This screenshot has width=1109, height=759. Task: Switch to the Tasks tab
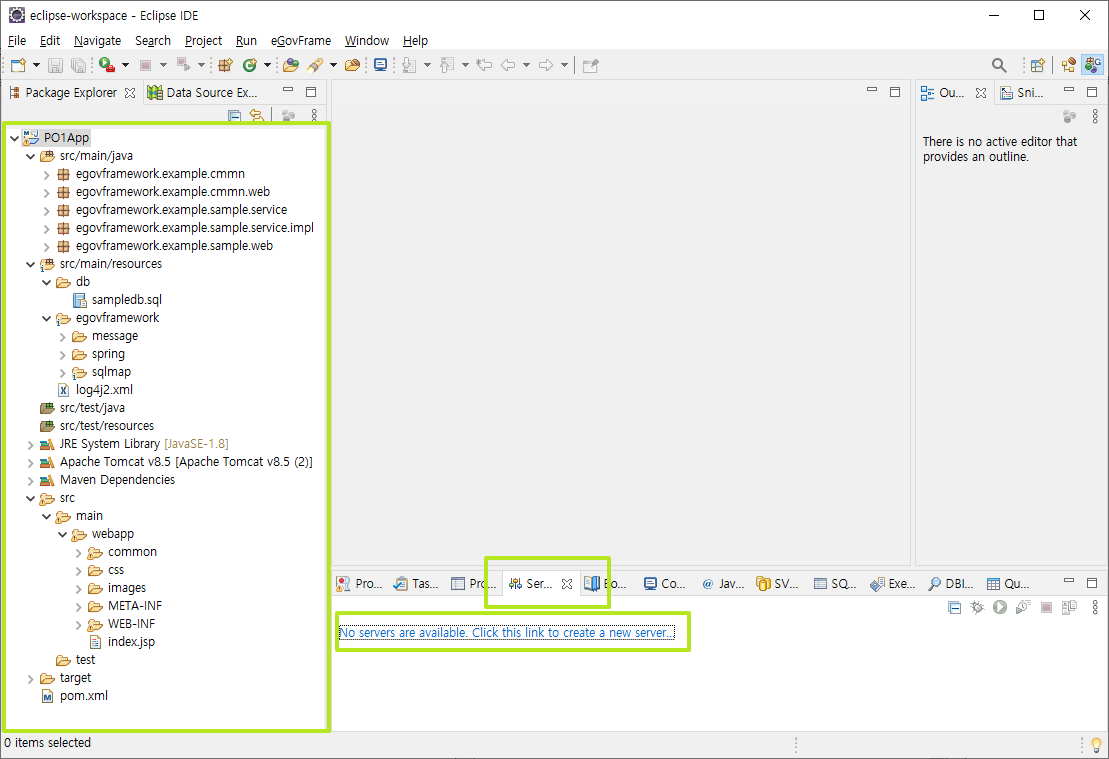pyautogui.click(x=417, y=584)
